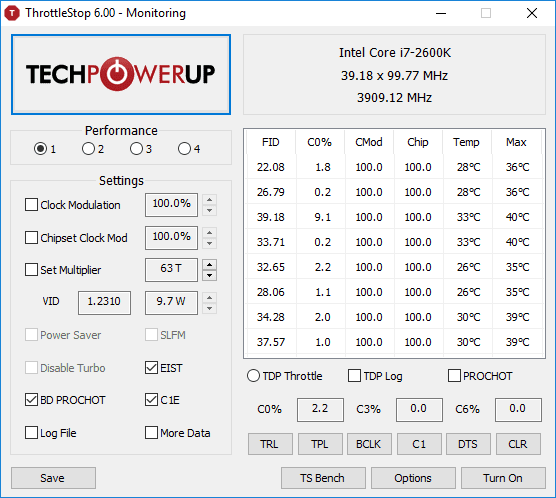556x498 pixels.
Task: Enable the More Data checkbox
Action: 151,433
